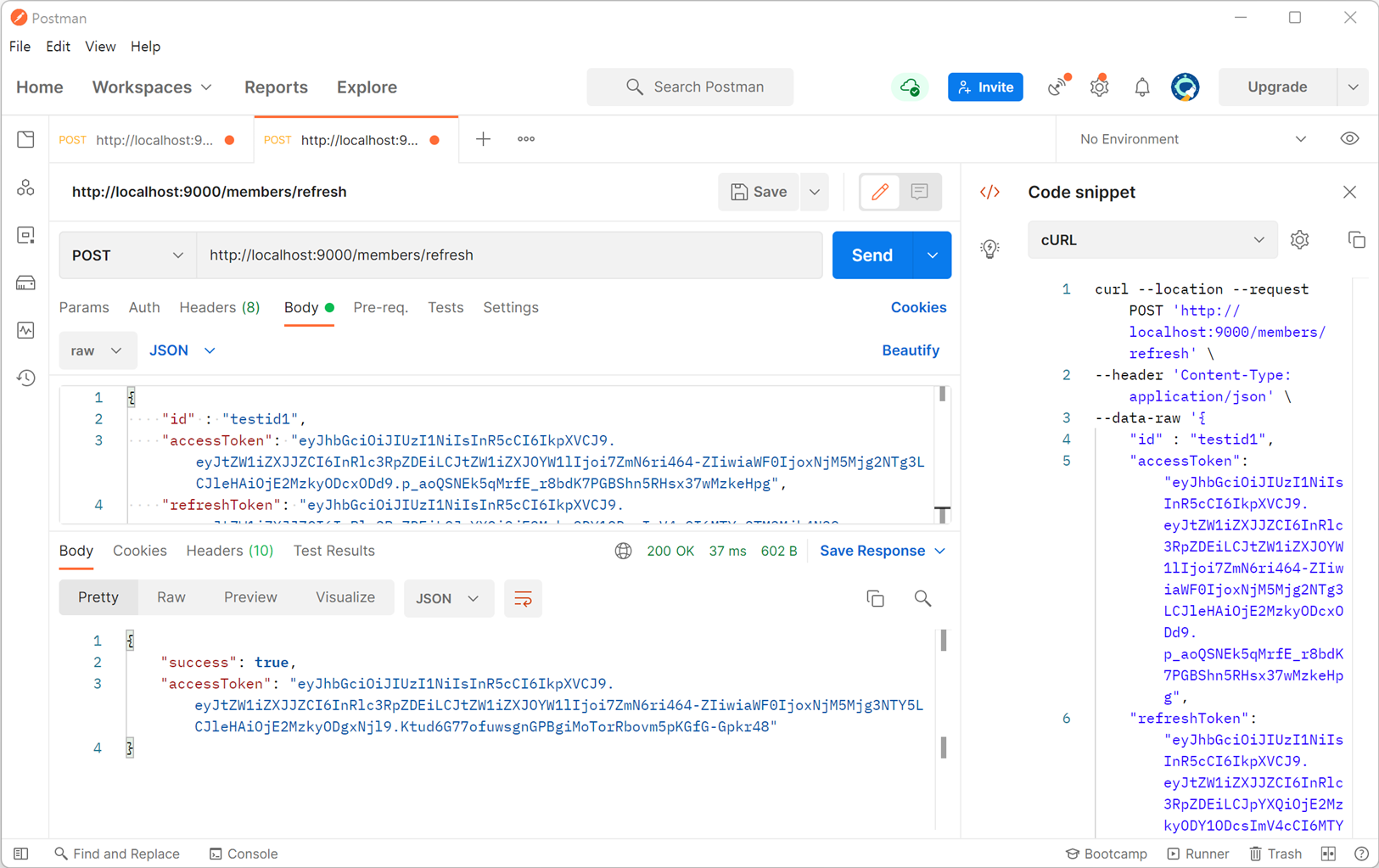
Task: Click environment quick look eye icon
Action: [1349, 139]
